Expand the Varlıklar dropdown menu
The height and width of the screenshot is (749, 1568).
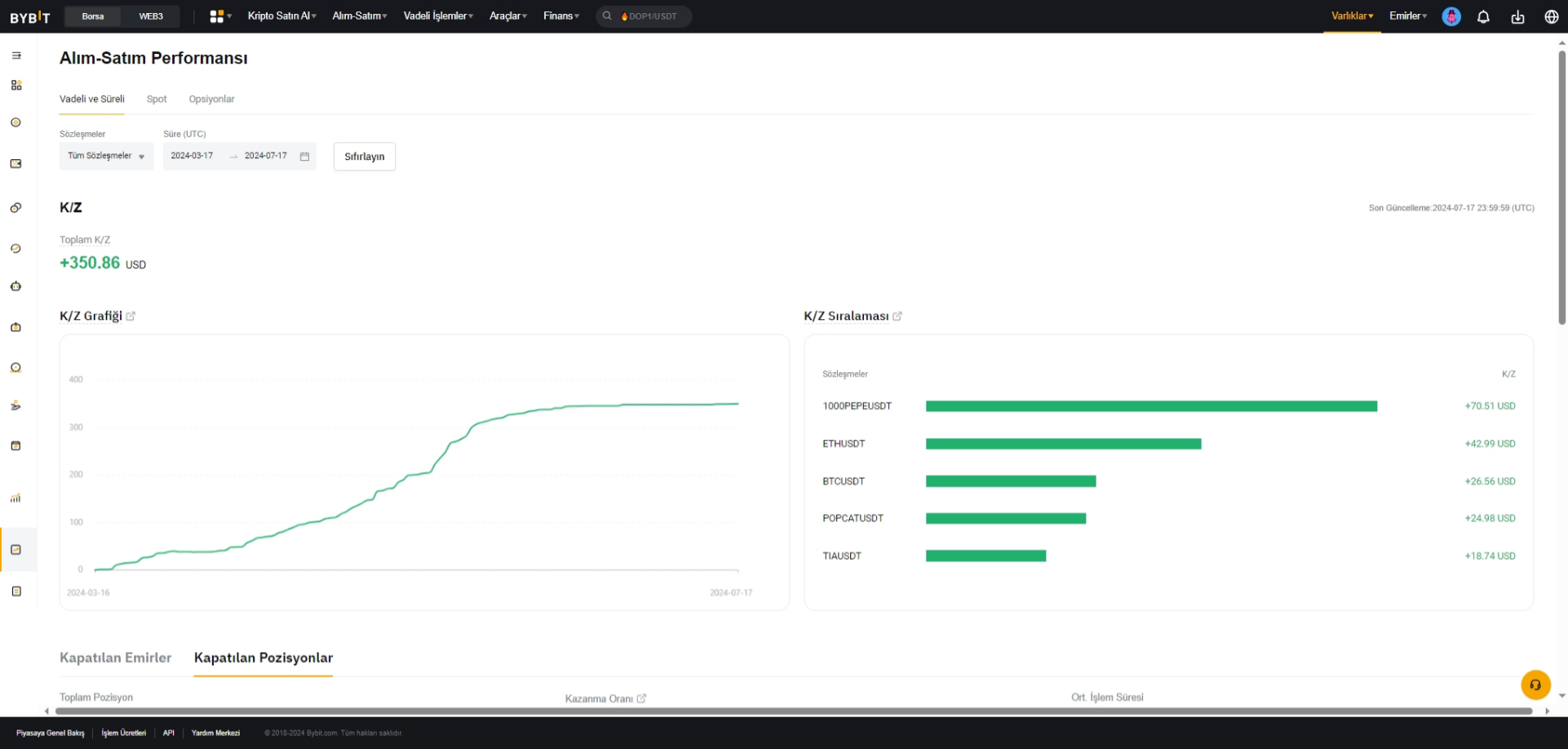1352,16
